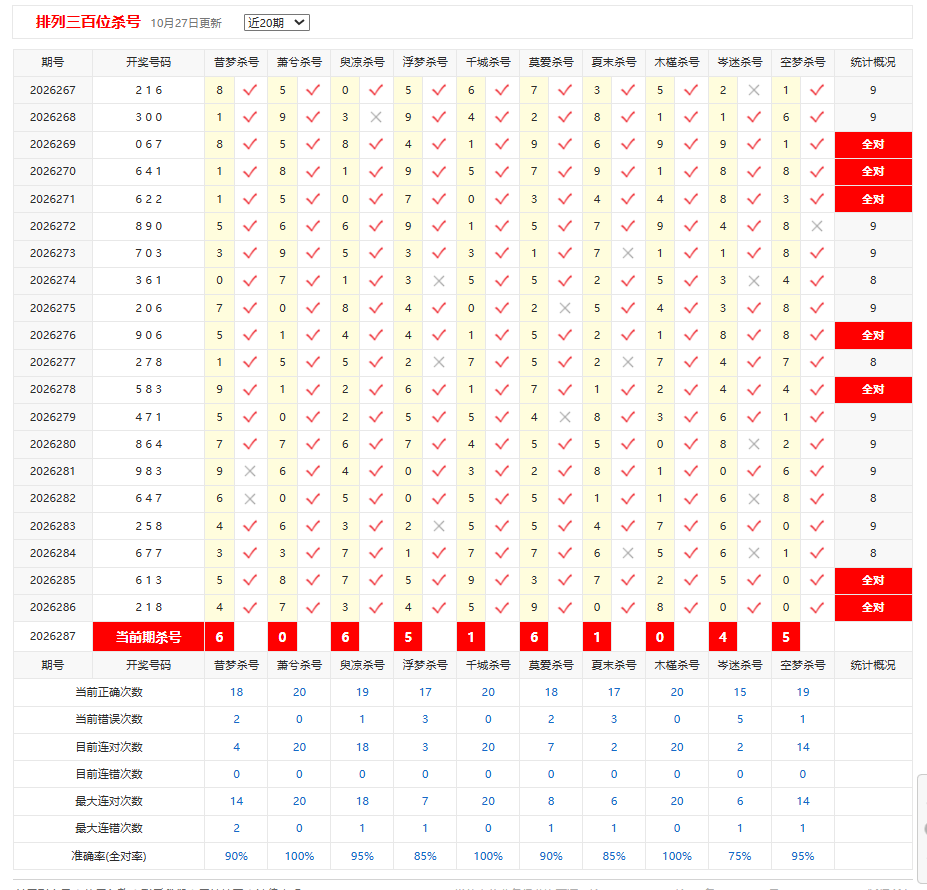Click the value 15 in the 当前正确次数 row
Image resolution: width=927 pixels, height=890 pixels.
point(740,692)
